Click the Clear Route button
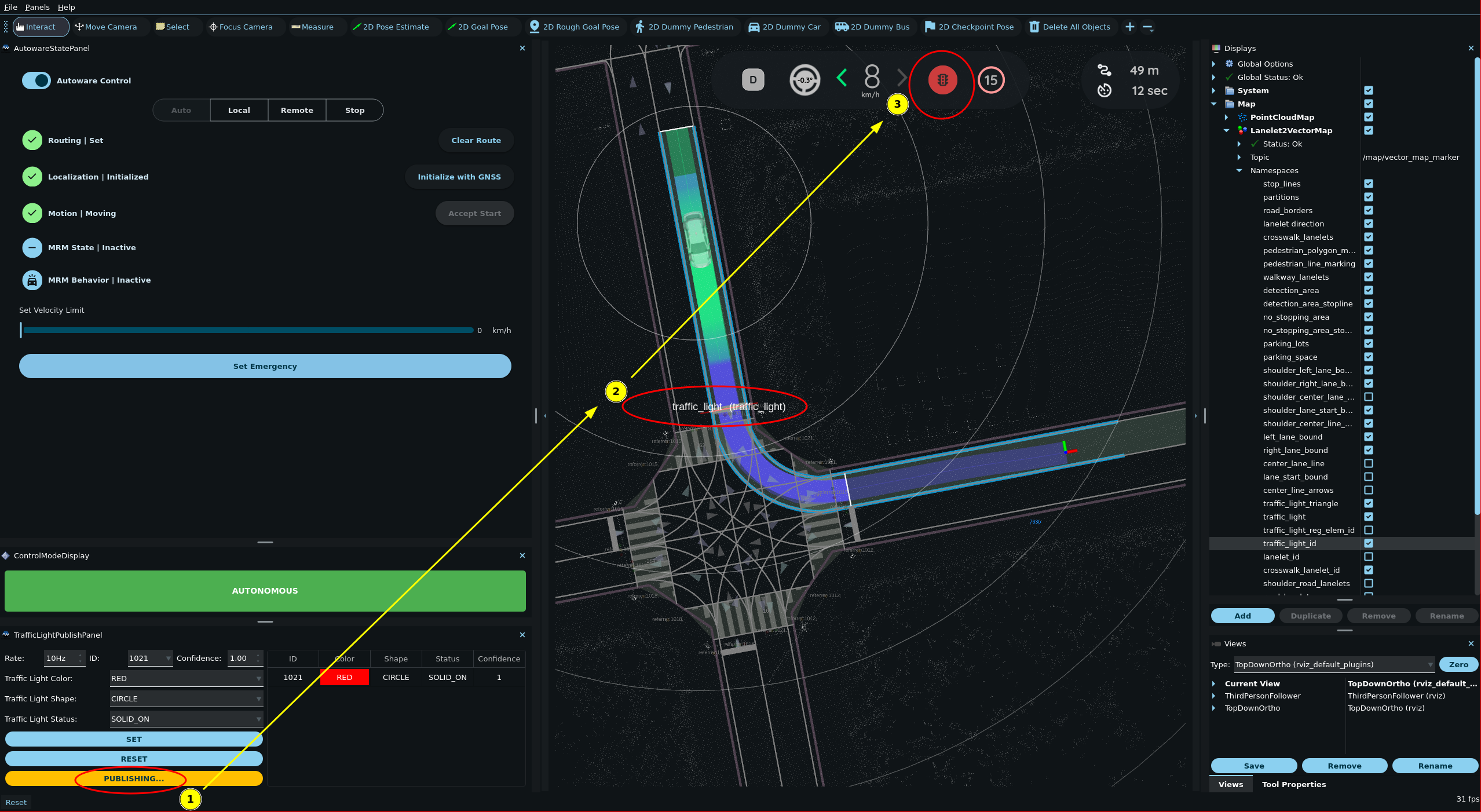Image resolution: width=1481 pixels, height=812 pixels. click(476, 140)
